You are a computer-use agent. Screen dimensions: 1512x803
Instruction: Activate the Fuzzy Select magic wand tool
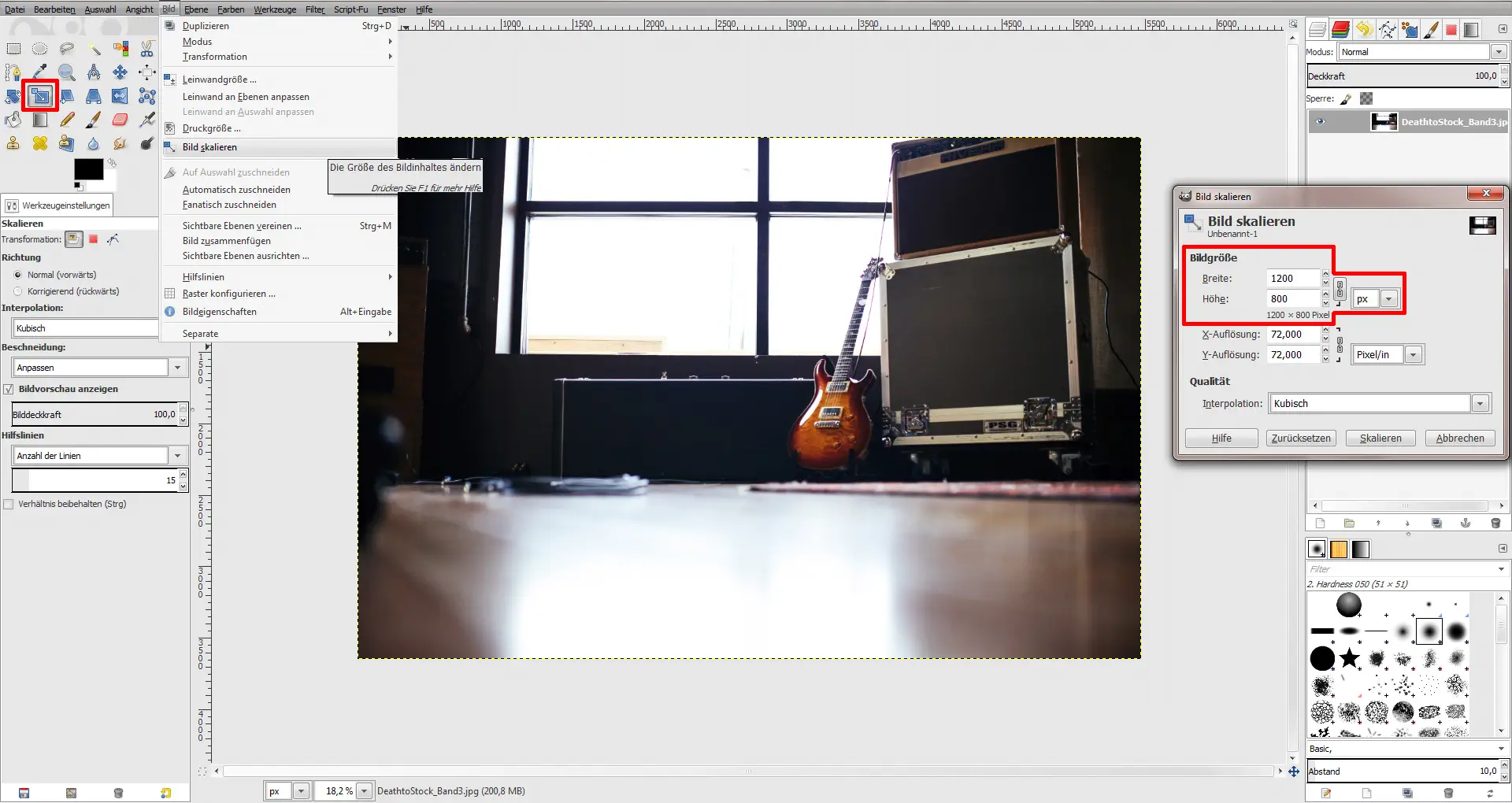pos(94,49)
